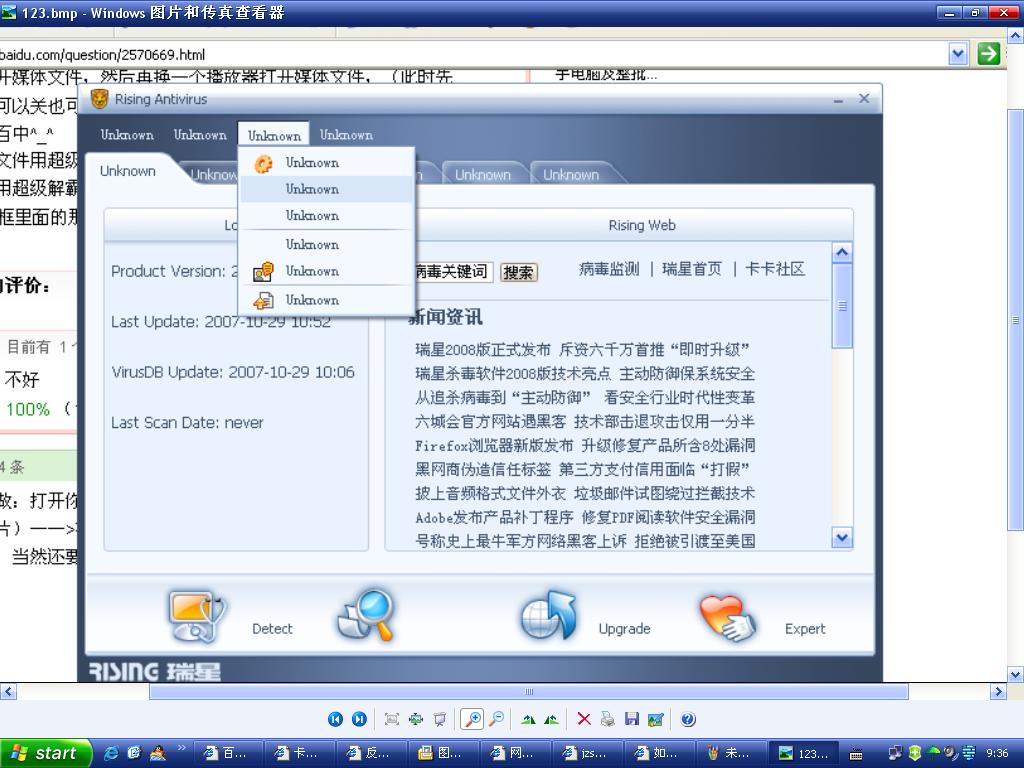Open the first Unknown menu in menu bar
This screenshot has height=768, width=1024.
(127, 135)
